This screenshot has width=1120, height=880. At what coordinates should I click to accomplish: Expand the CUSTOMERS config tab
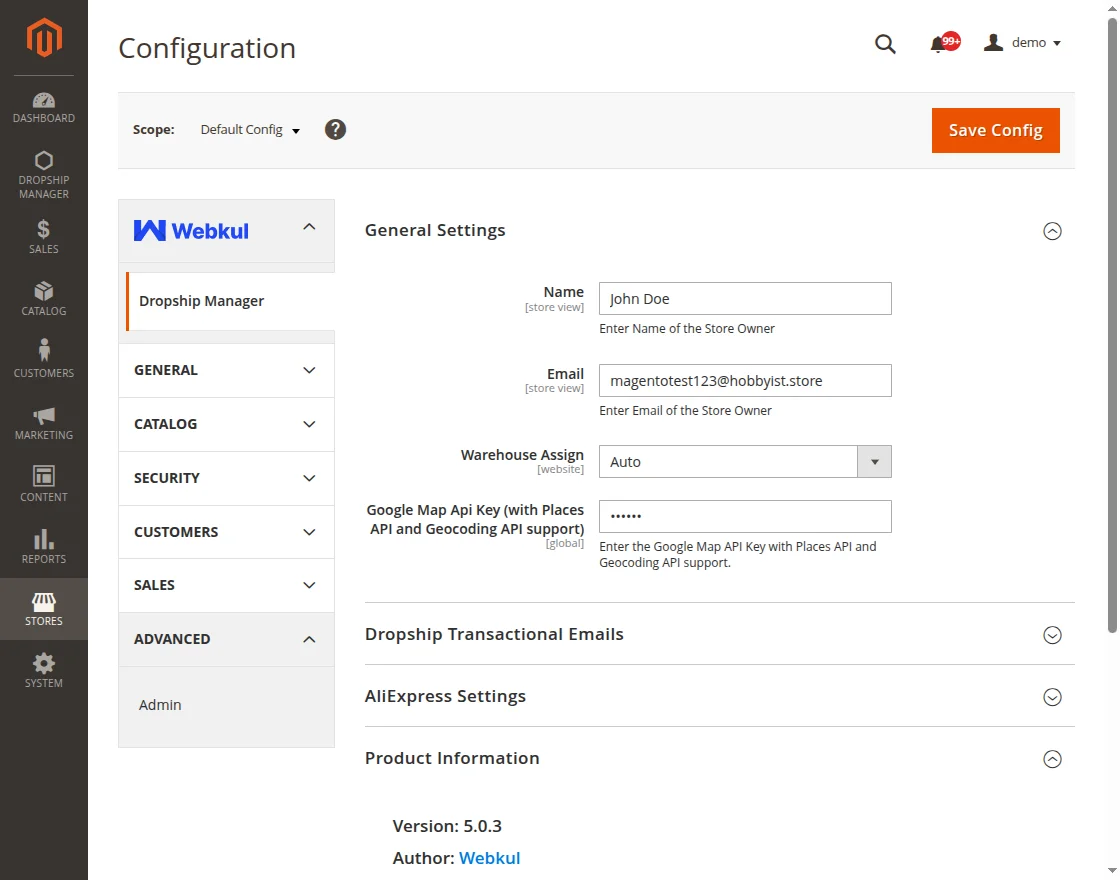226,532
